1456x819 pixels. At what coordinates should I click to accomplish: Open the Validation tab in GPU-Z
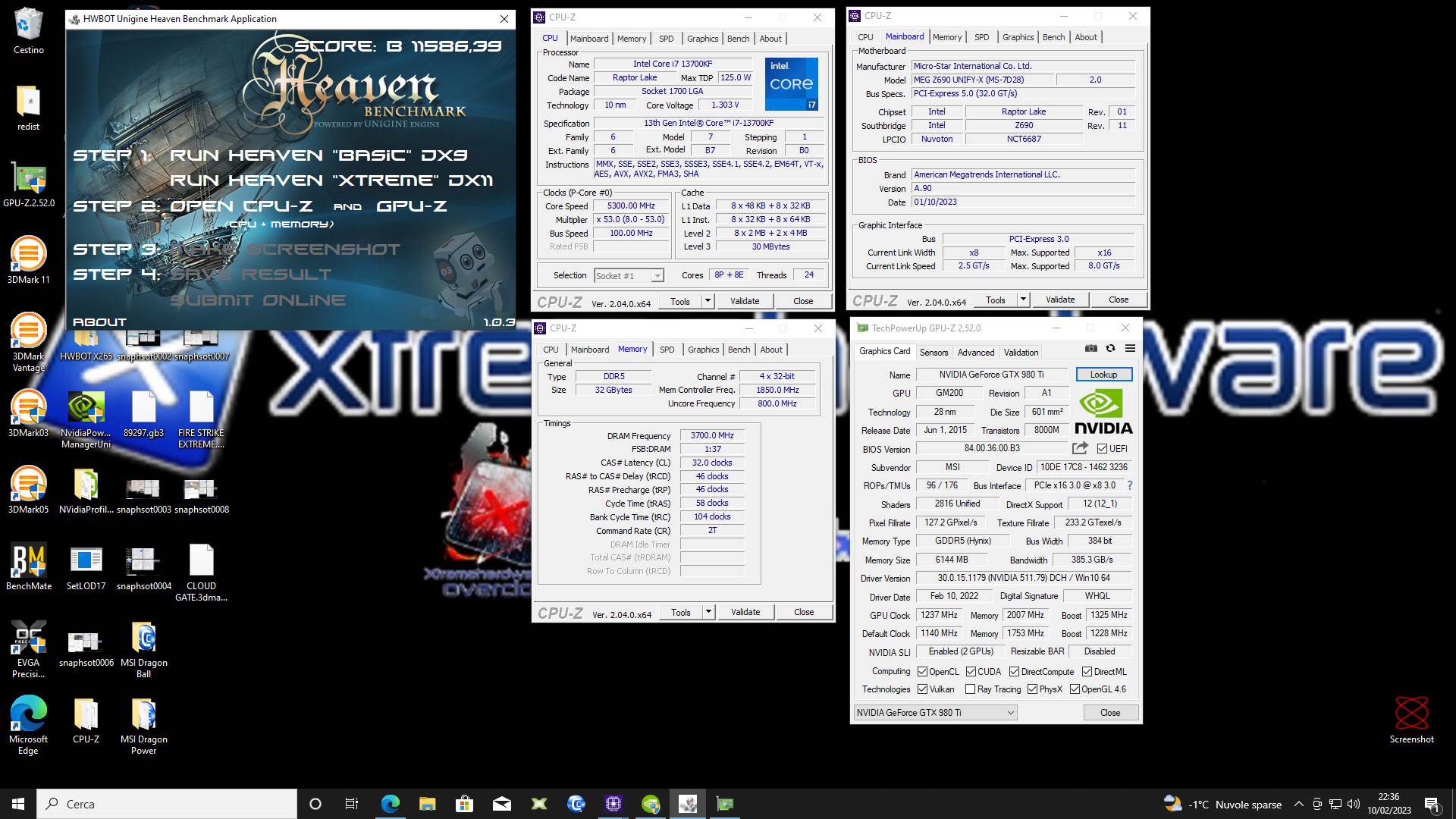[x=1021, y=352]
